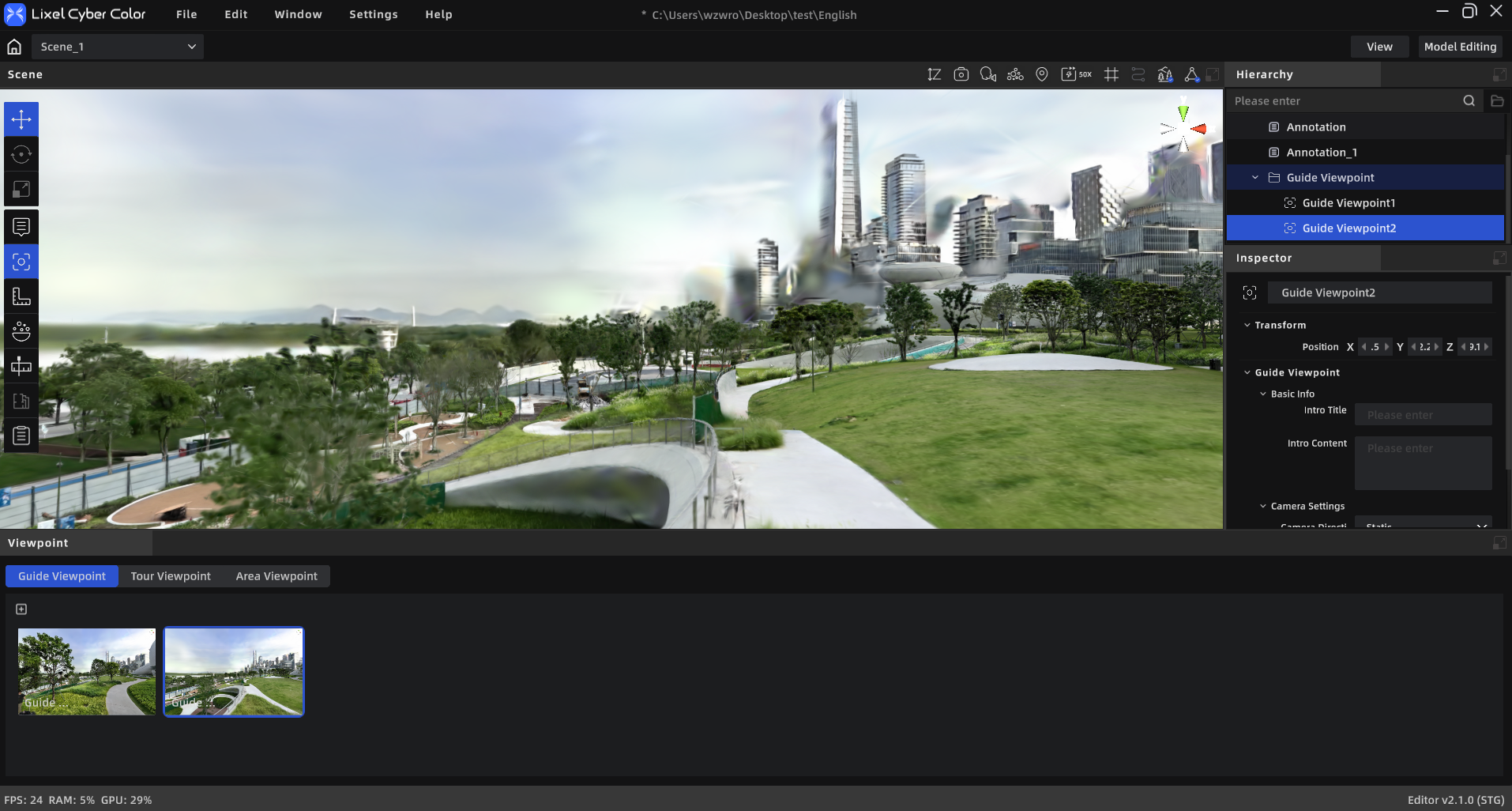Click the Intro Title input field

point(1424,414)
